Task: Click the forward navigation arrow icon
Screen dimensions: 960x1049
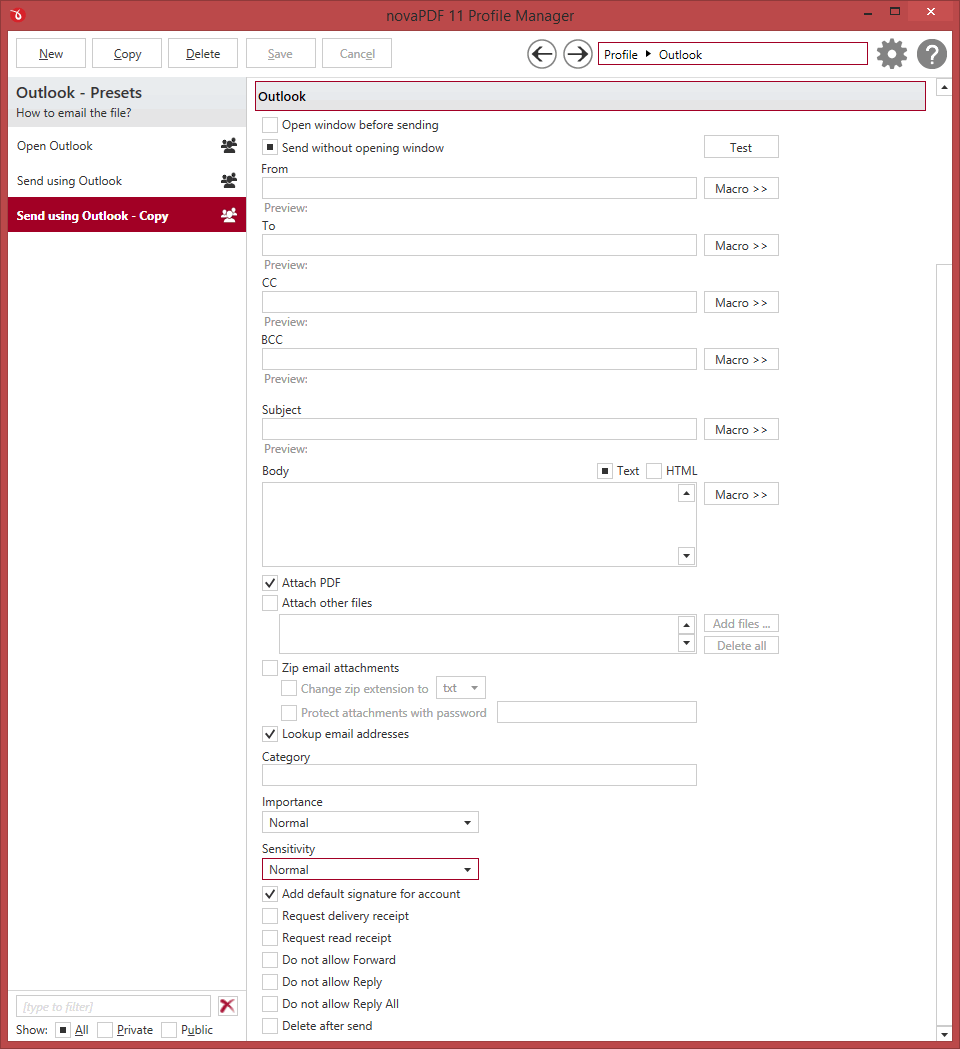Action: click(x=577, y=54)
